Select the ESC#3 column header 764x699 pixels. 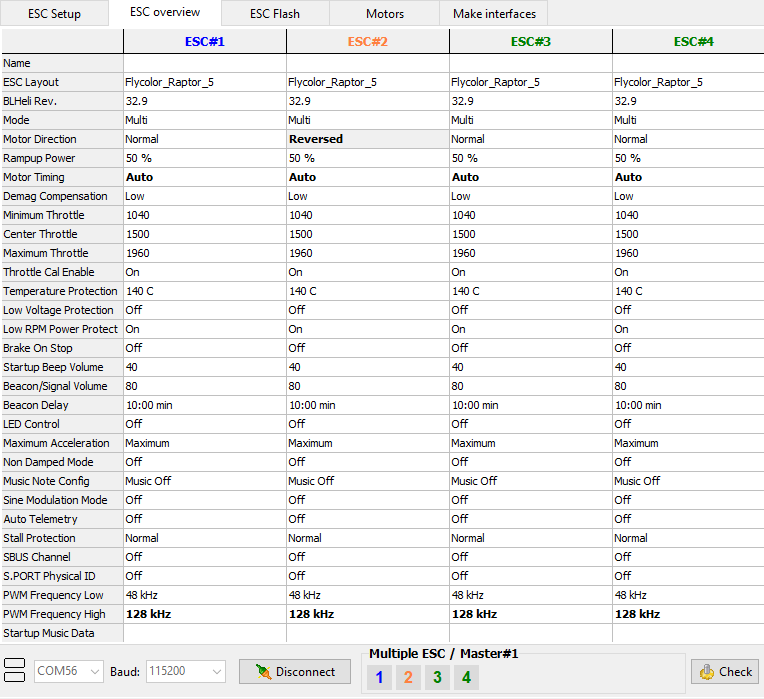[531, 41]
